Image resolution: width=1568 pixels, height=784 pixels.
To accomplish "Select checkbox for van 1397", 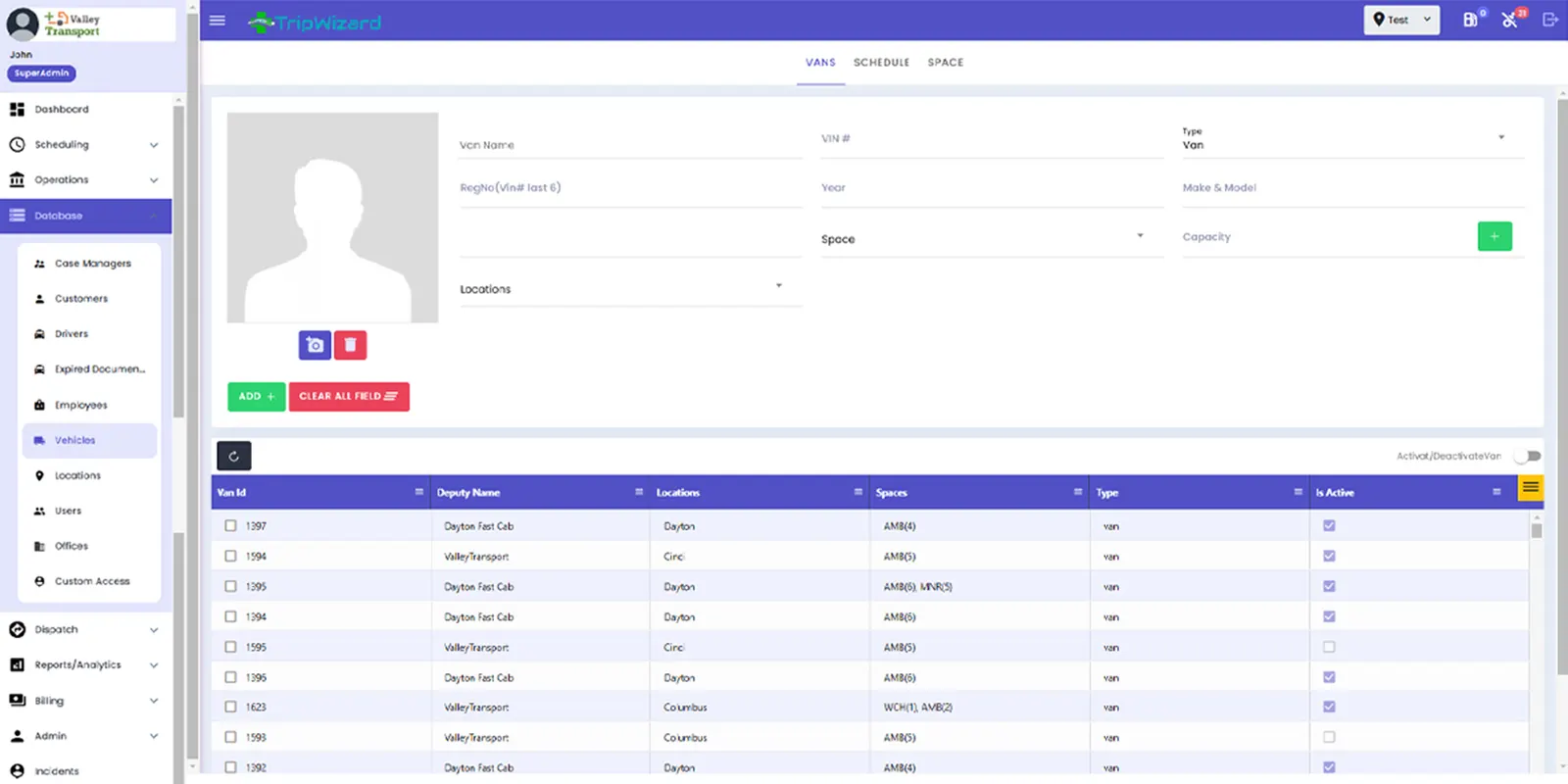I will click(231, 526).
